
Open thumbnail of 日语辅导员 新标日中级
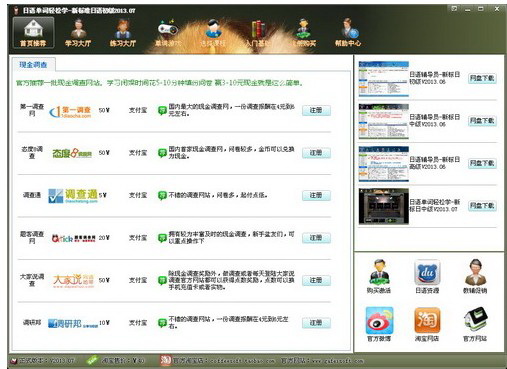point(384,121)
